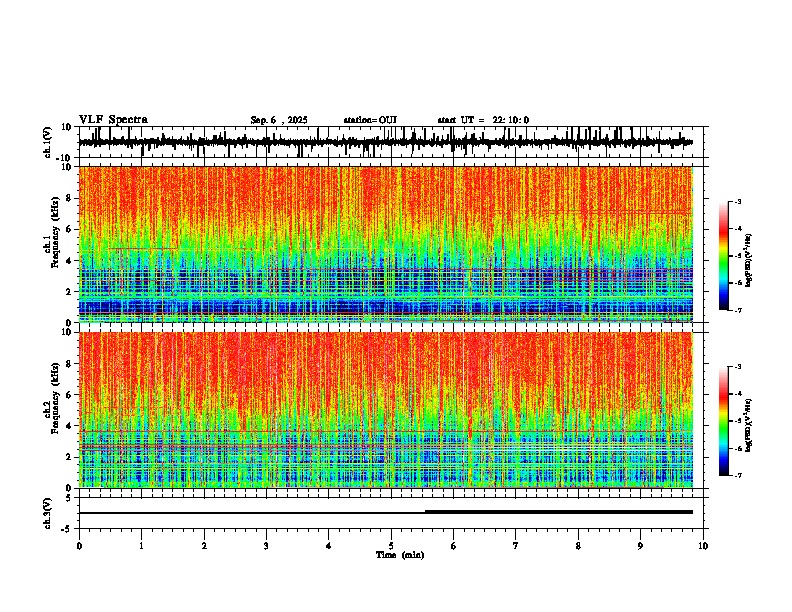This screenshot has height=612, width=792.
Task: Select the "station=OUJ" header label
Action: (x=370, y=120)
